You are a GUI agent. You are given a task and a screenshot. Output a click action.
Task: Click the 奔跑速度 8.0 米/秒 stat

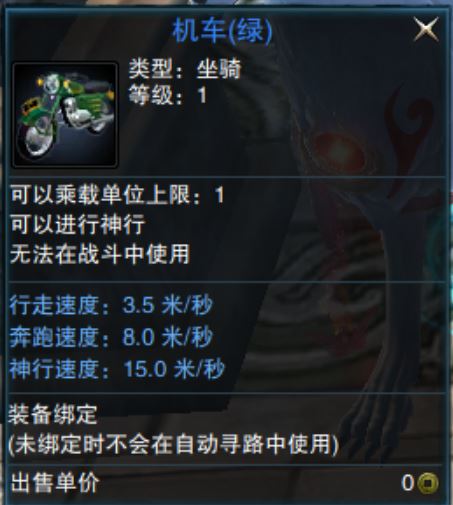coord(111,337)
